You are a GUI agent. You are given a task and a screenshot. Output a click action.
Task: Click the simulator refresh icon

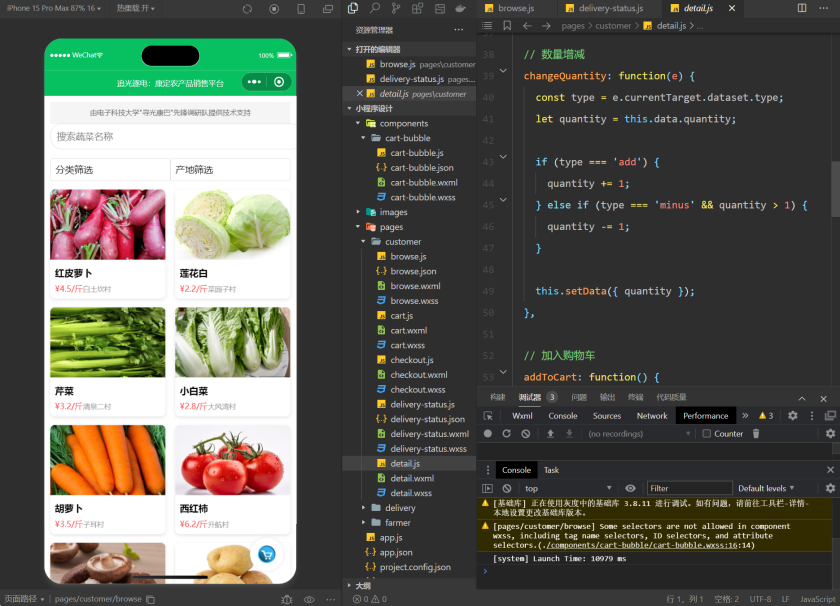click(x=247, y=8)
